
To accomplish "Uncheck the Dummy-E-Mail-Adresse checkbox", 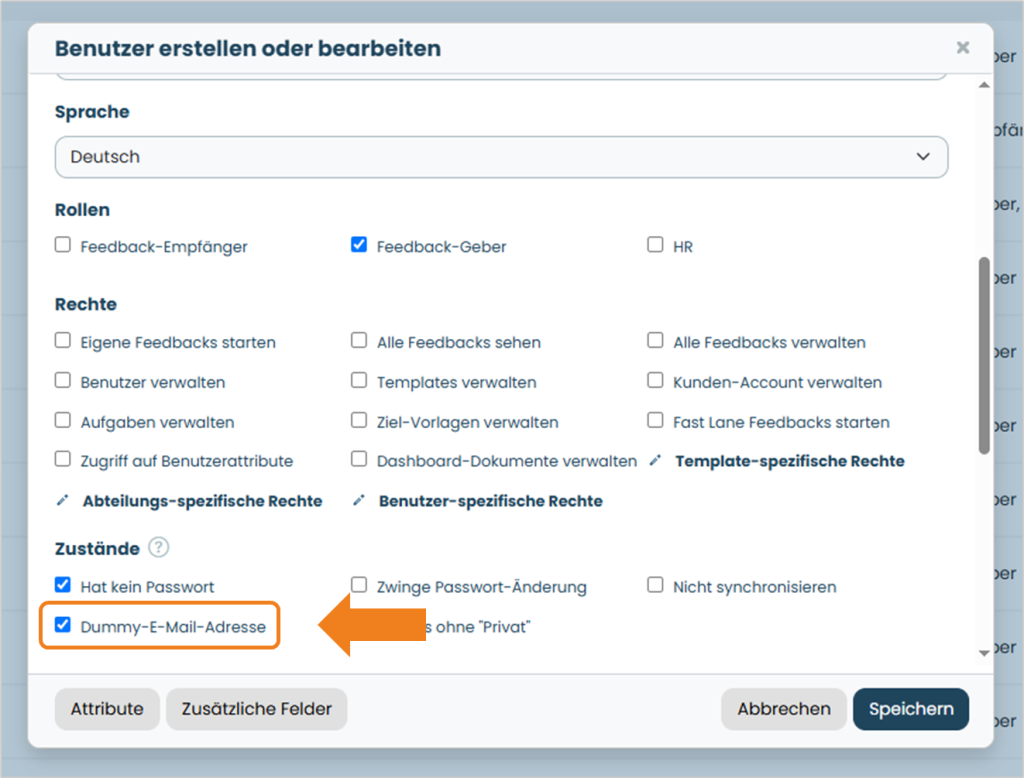I will 63,624.
